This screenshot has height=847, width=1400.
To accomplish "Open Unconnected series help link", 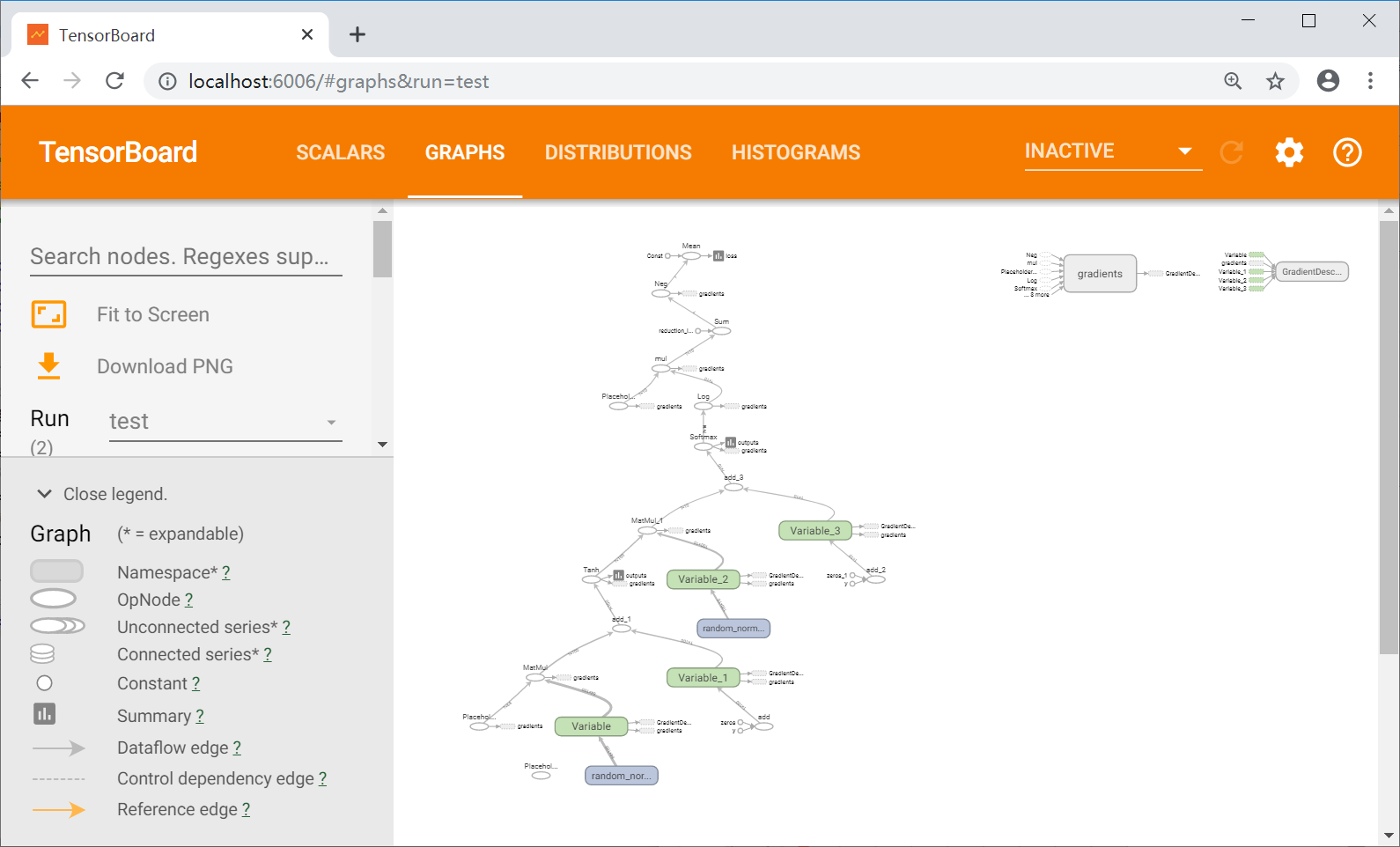I will tap(286, 627).
